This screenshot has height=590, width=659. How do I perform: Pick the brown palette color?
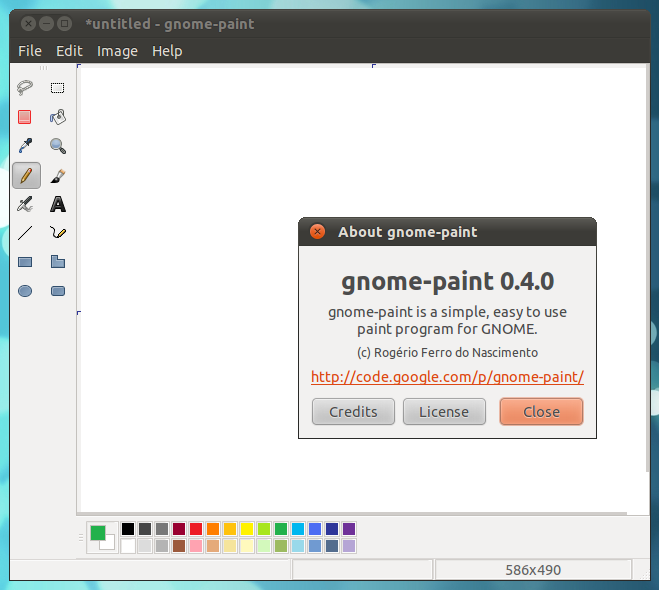179,546
